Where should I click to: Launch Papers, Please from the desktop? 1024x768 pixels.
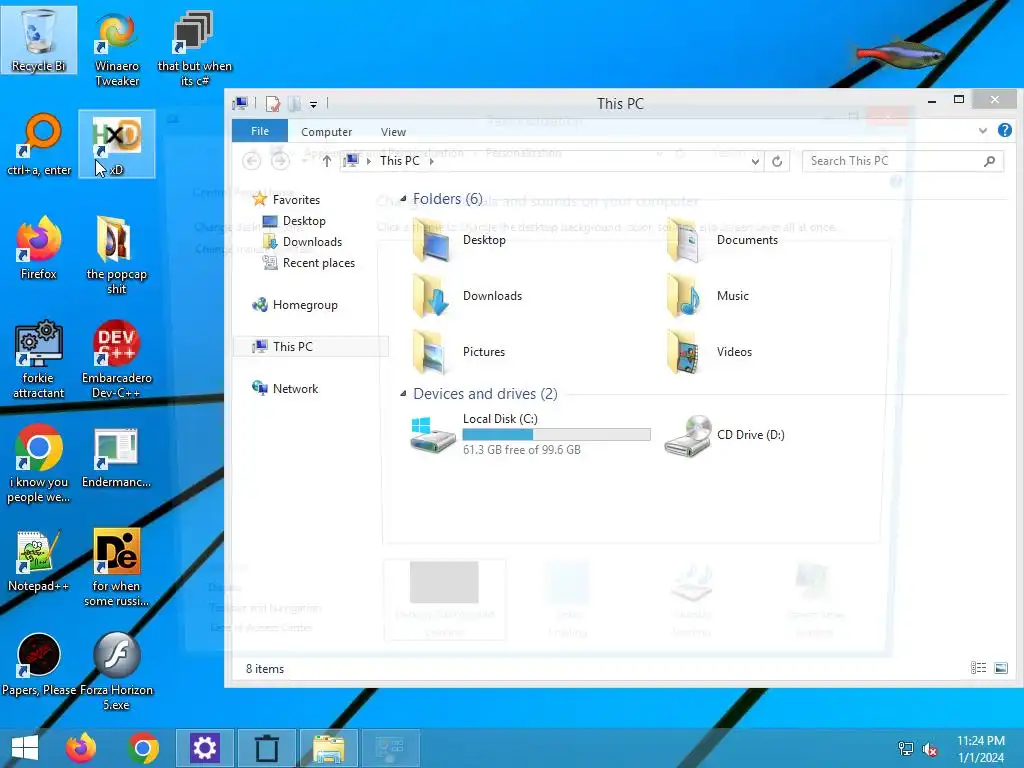click(x=39, y=665)
